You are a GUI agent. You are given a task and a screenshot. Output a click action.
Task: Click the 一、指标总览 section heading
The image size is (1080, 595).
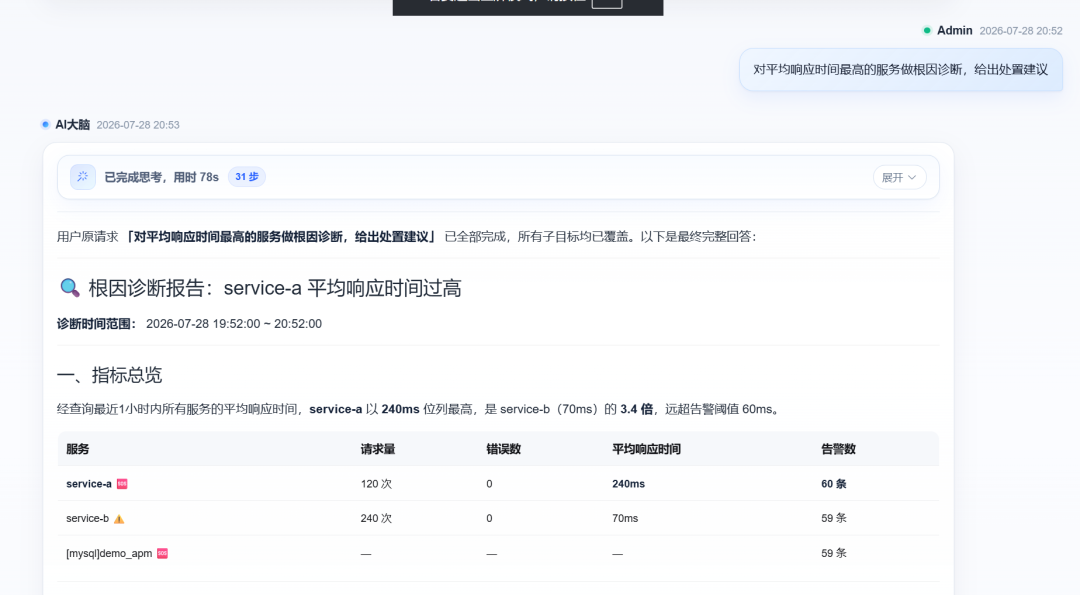pyautogui.click(x=110, y=375)
